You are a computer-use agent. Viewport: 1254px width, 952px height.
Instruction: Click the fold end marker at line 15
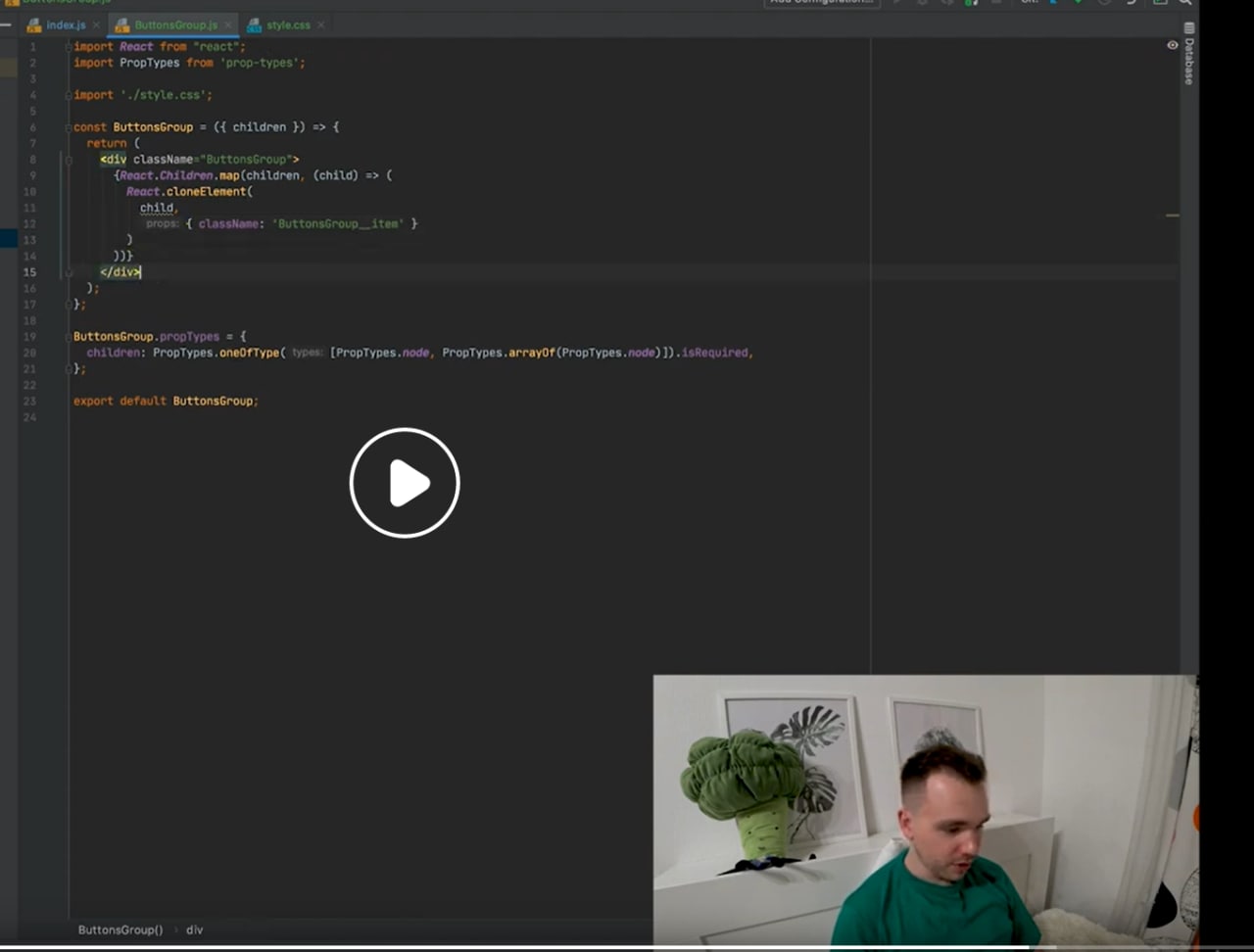(69, 272)
